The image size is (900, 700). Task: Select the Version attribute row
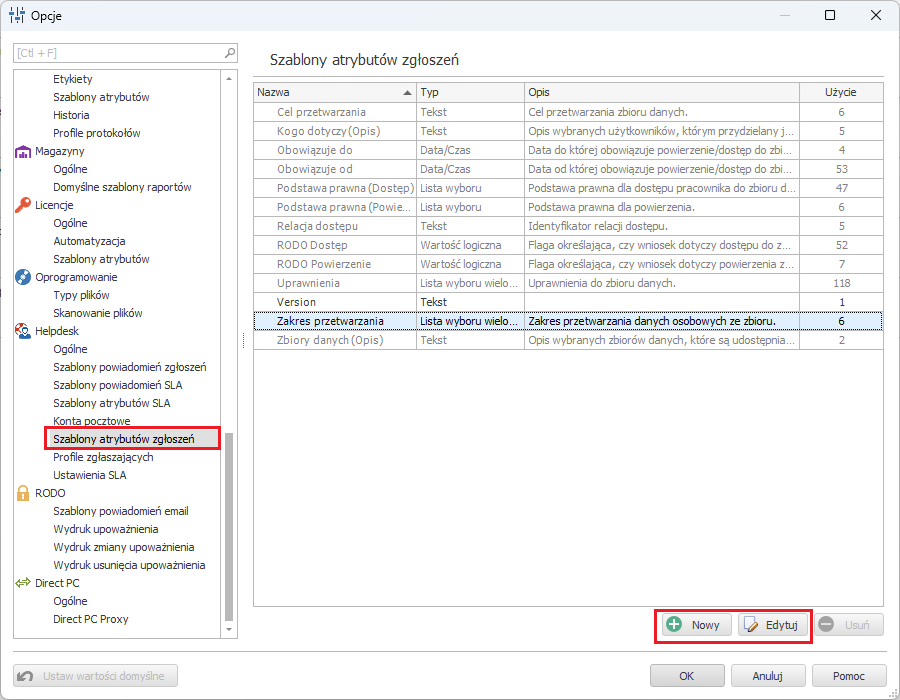click(x=297, y=302)
